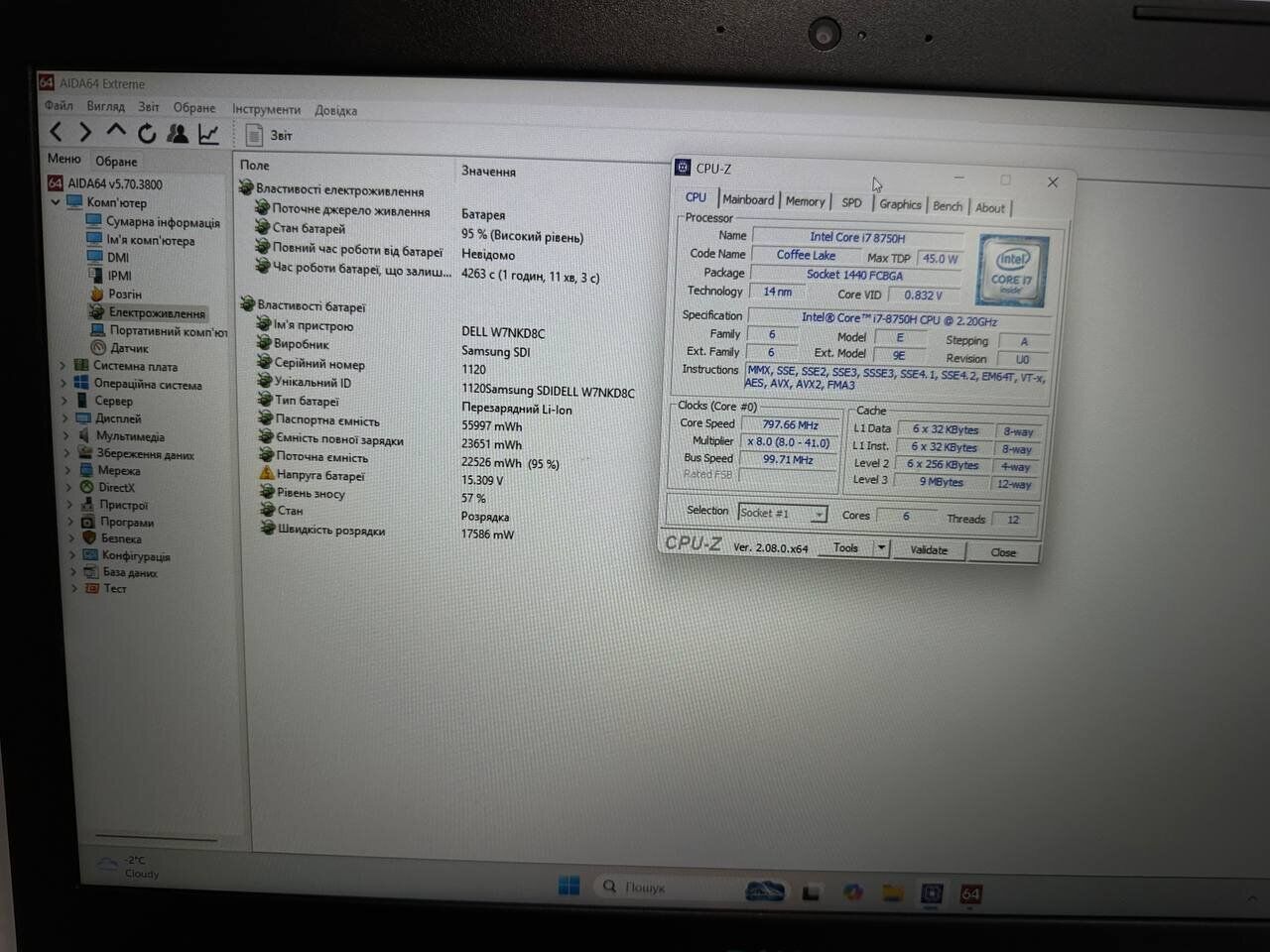Click the Close button in CPU-Z

pos(1002,552)
